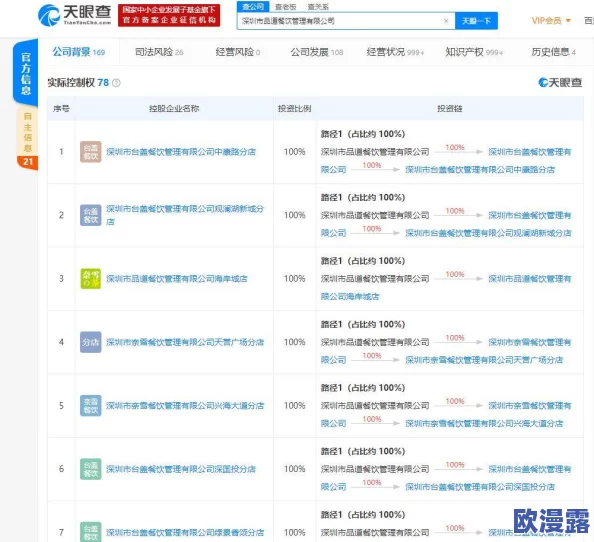Open 兴海大道分店 link at the end of row 5's chain
The image size is (594, 542).
pyautogui.click(x=484, y=423)
